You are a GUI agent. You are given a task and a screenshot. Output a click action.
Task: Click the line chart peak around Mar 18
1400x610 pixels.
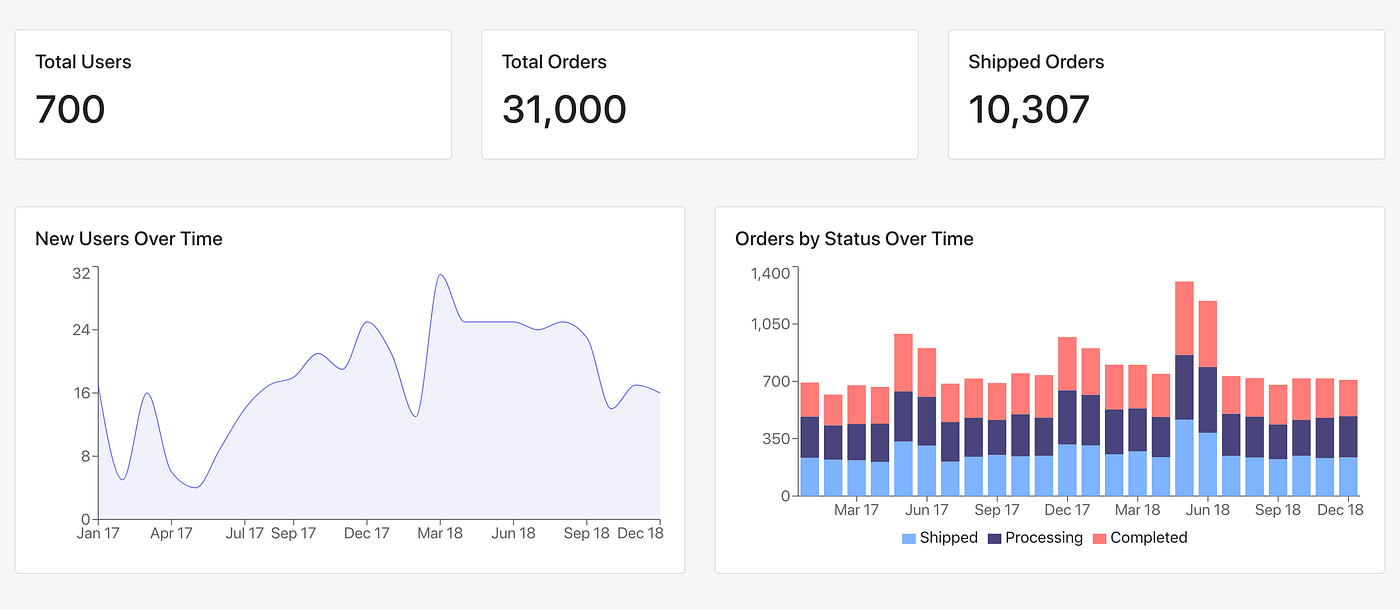click(441, 277)
